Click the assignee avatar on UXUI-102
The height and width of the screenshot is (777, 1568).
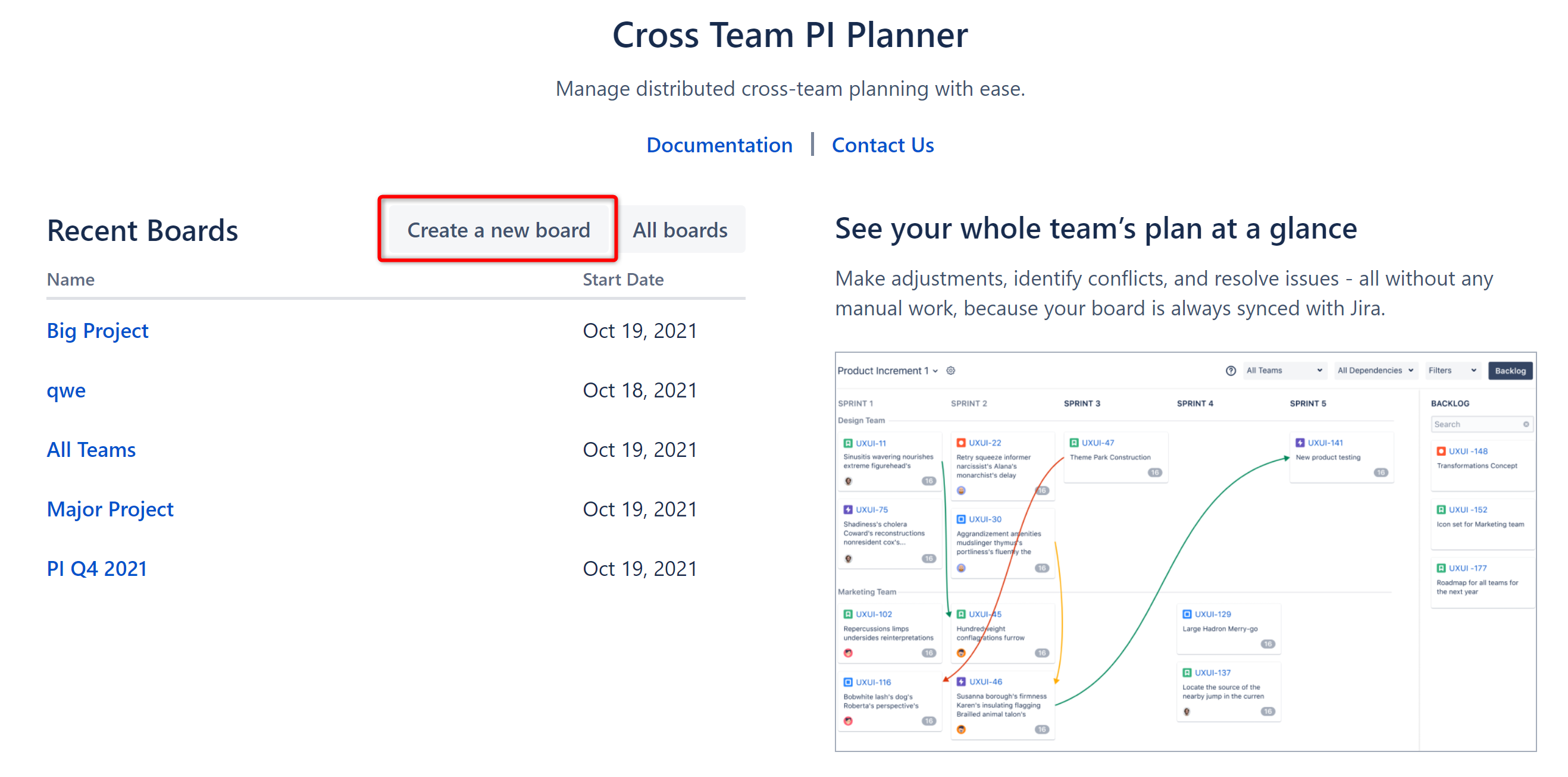pyautogui.click(x=849, y=653)
